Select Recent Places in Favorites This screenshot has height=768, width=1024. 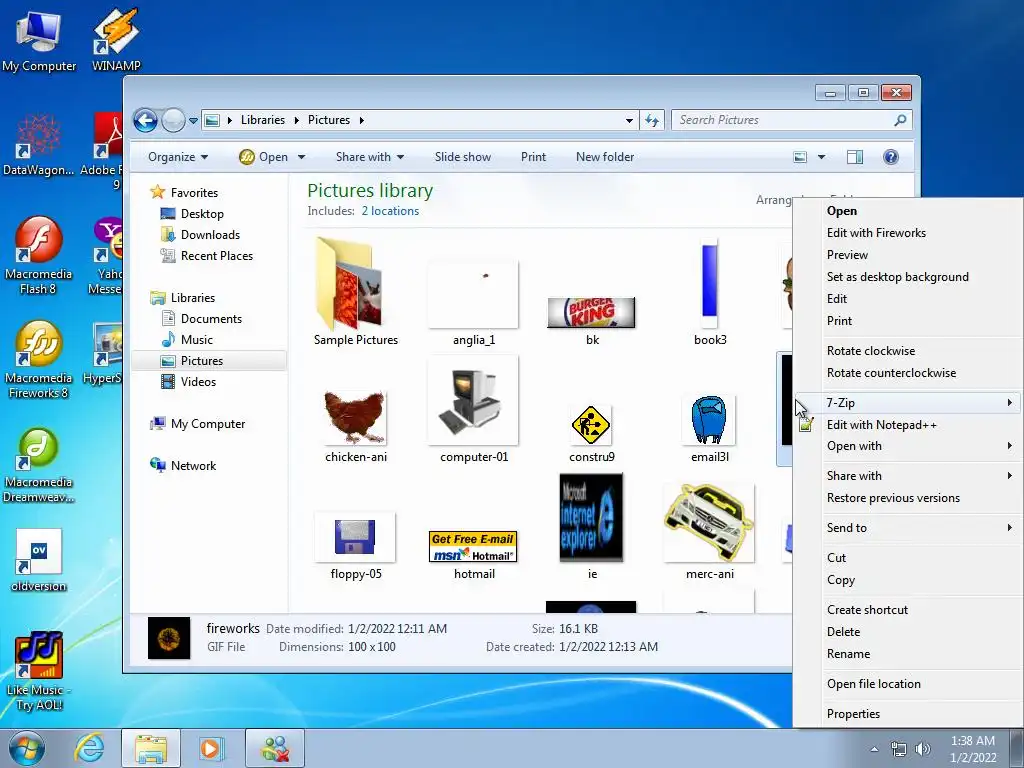[x=216, y=256]
